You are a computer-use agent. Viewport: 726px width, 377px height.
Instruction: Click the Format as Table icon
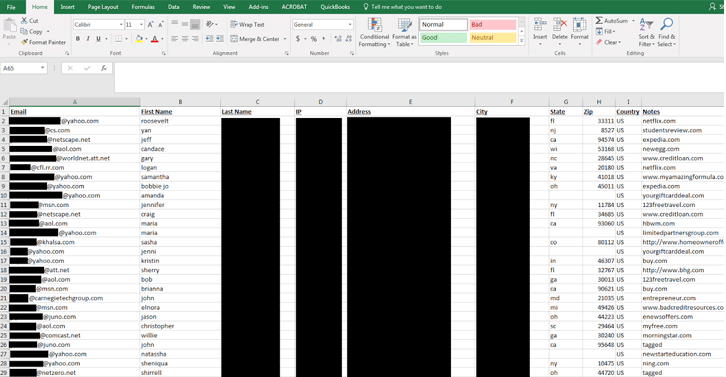click(404, 32)
